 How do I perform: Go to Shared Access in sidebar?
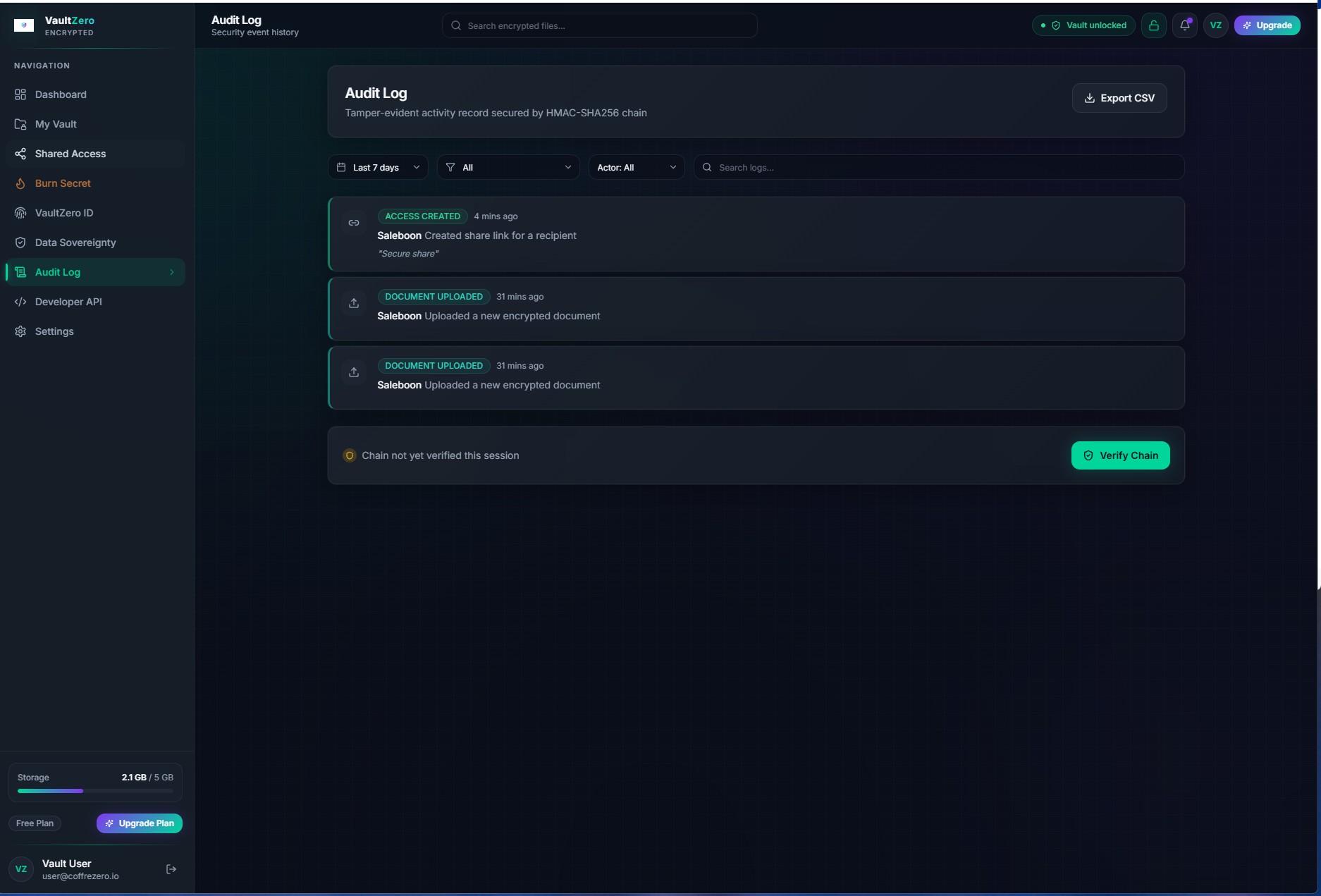70,154
